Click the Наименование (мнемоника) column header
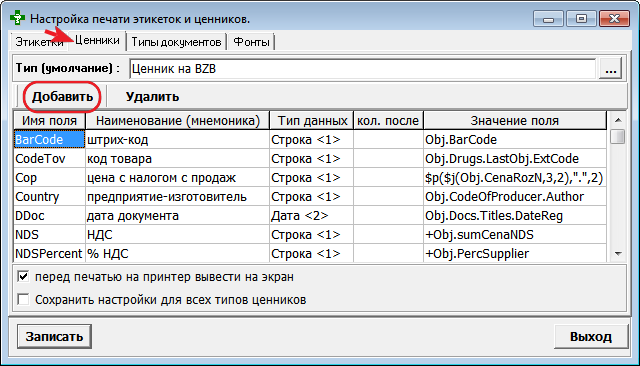This screenshot has height=366, width=640. [178, 121]
